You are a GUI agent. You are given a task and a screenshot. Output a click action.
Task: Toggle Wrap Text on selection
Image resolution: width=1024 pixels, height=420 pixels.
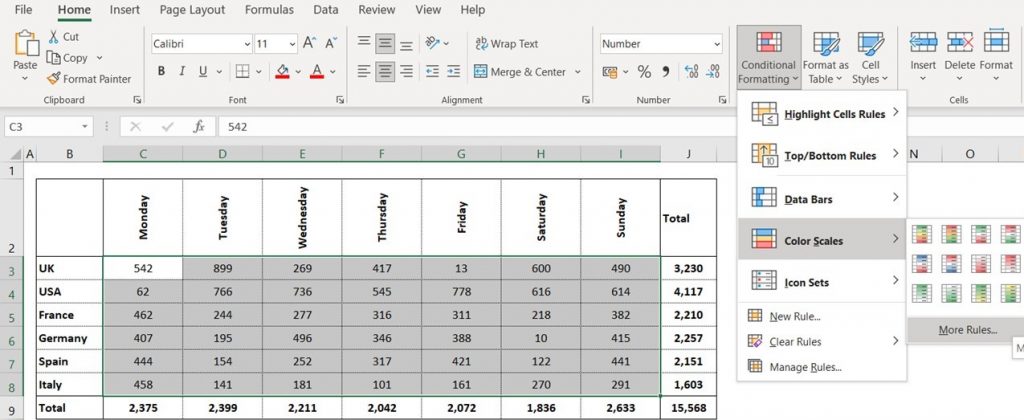[506, 44]
